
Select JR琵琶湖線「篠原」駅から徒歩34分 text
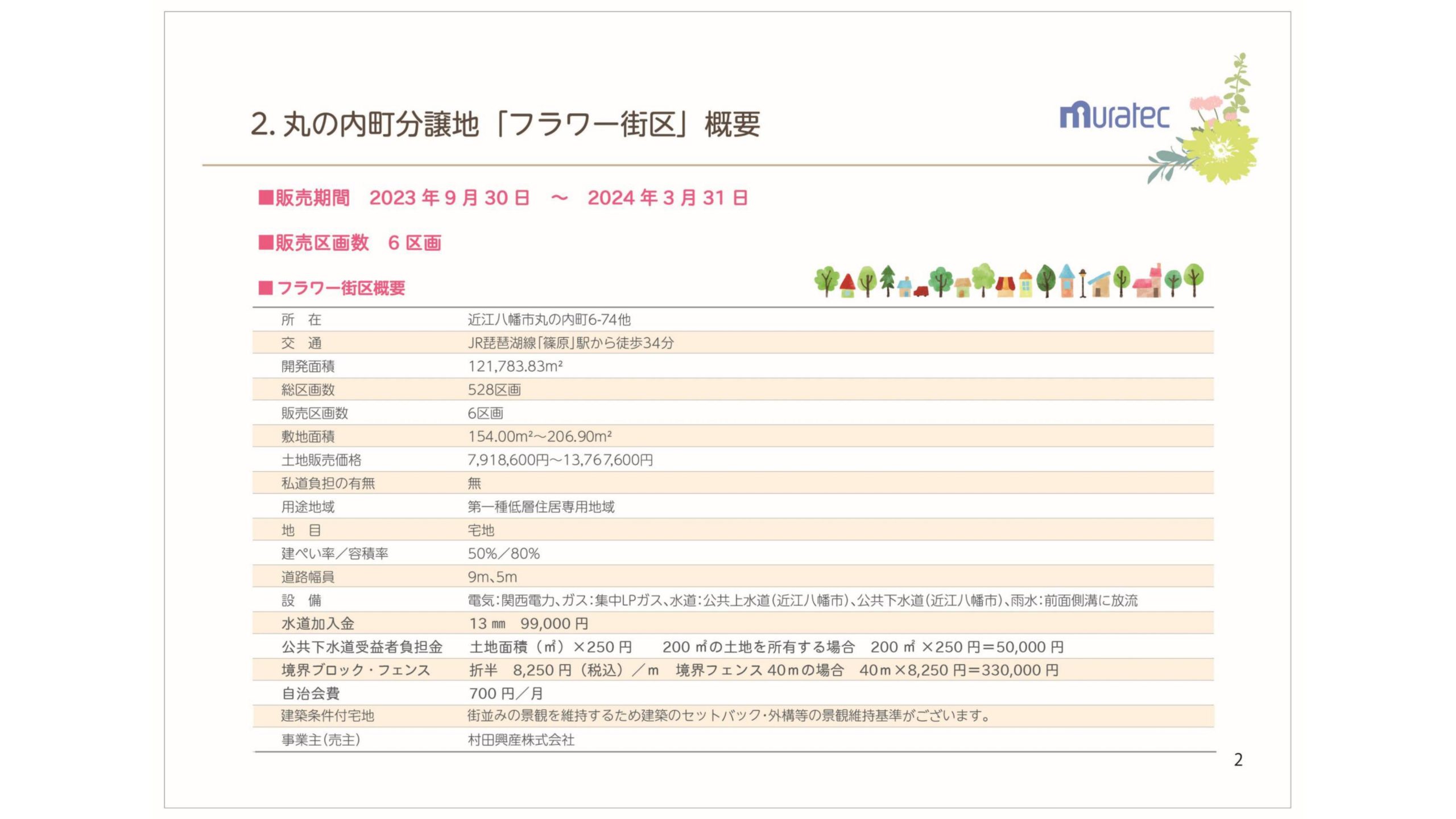click(x=570, y=343)
